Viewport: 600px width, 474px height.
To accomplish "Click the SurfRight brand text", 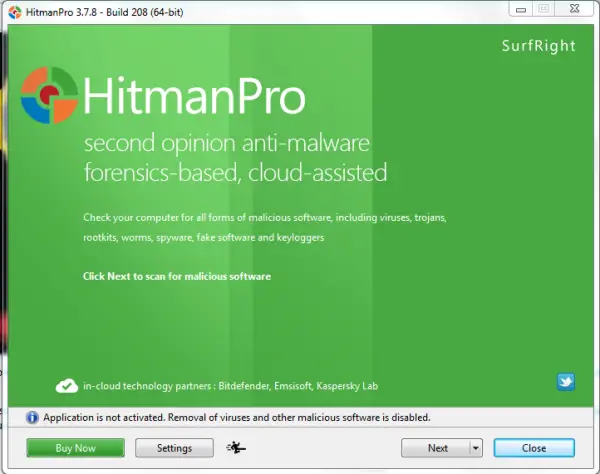I will 538,46.
